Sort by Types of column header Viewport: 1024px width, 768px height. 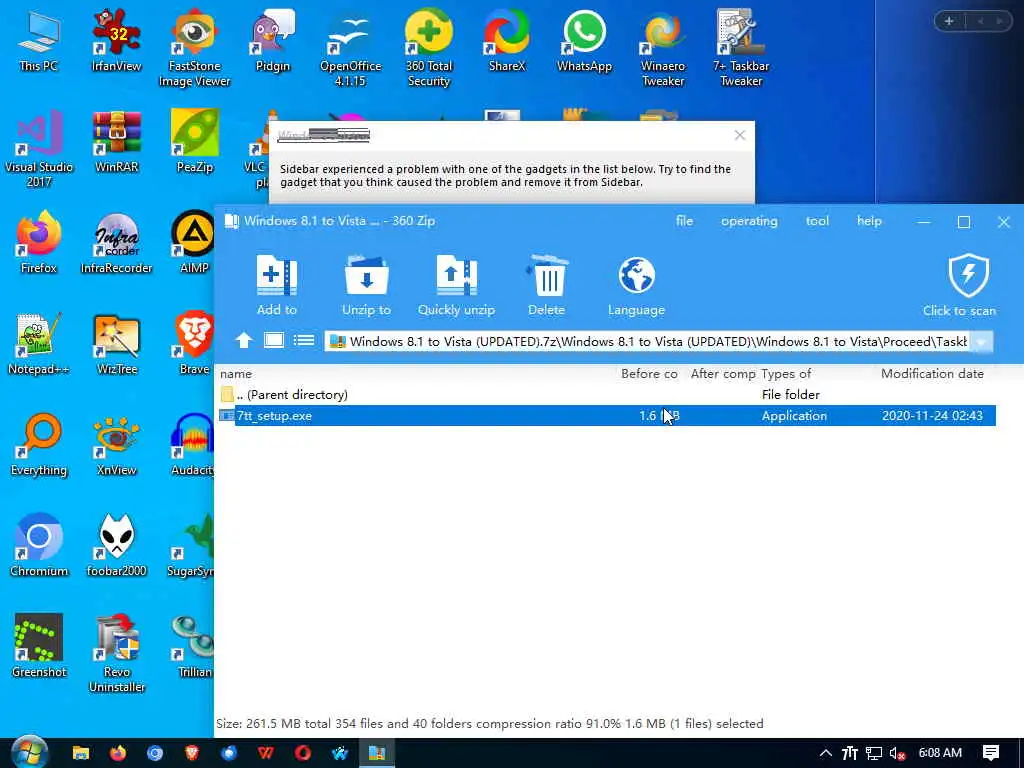click(786, 374)
